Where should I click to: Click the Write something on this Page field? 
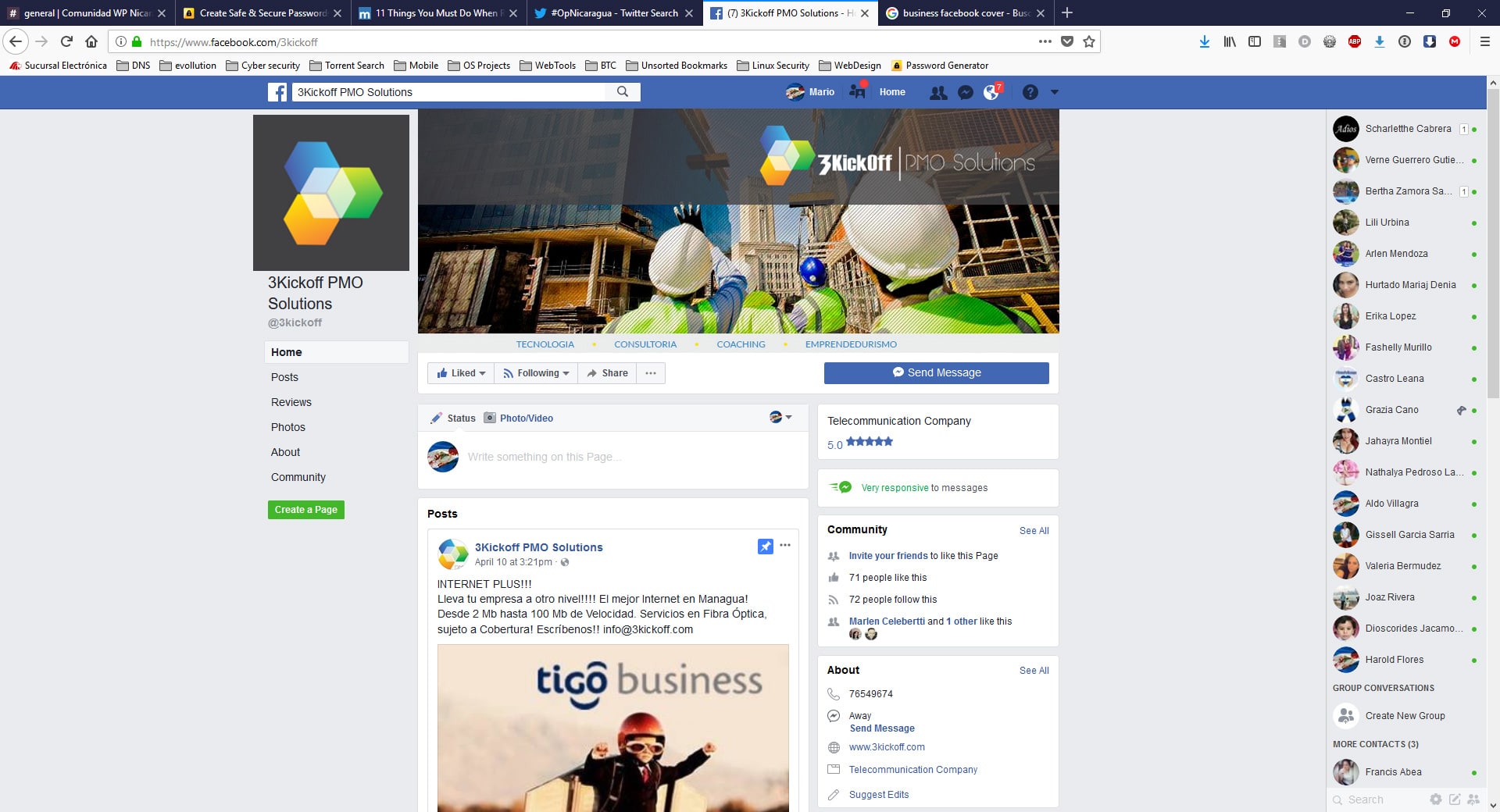coord(544,457)
